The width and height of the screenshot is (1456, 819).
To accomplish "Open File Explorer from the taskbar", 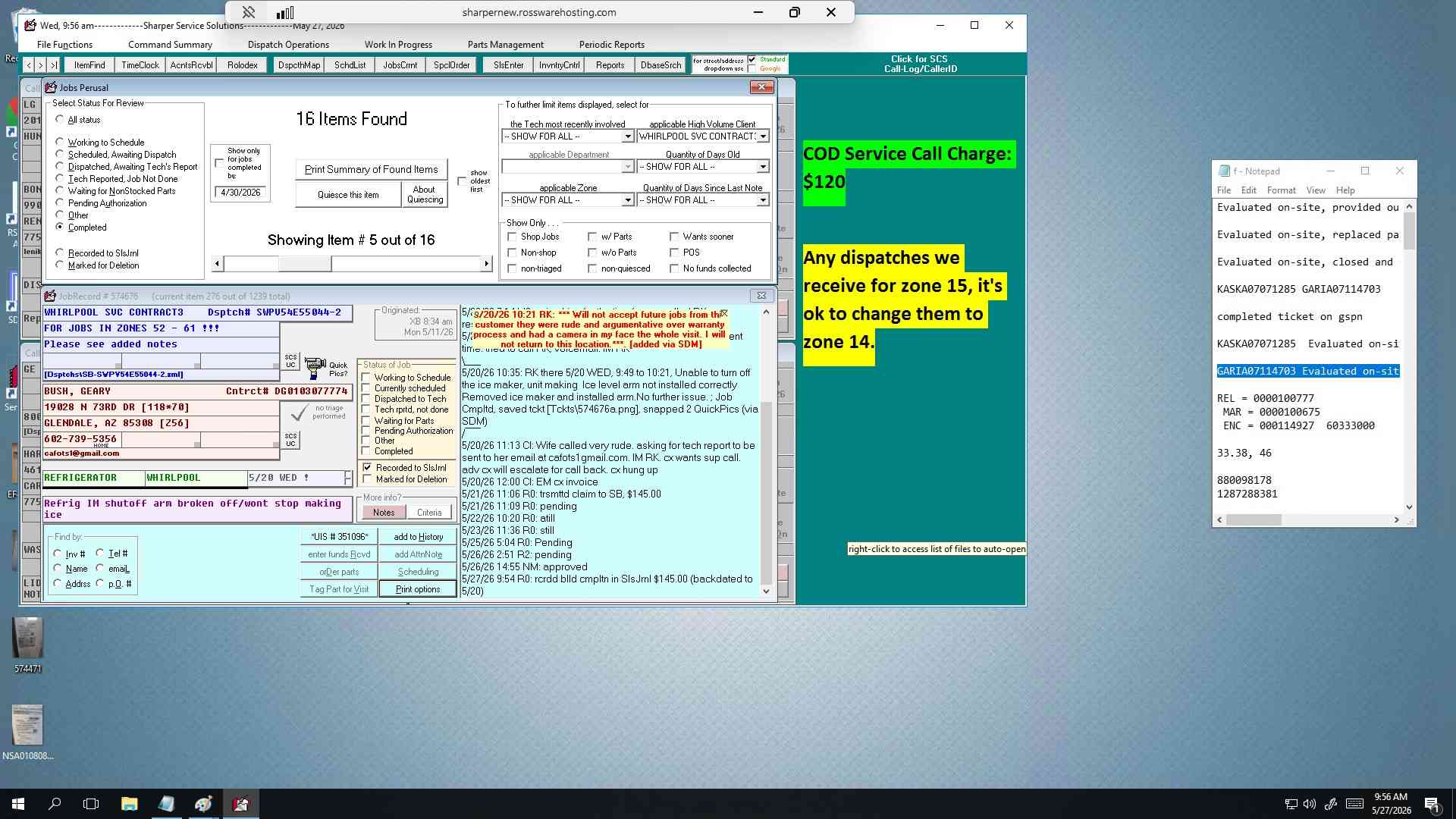I will click(129, 804).
